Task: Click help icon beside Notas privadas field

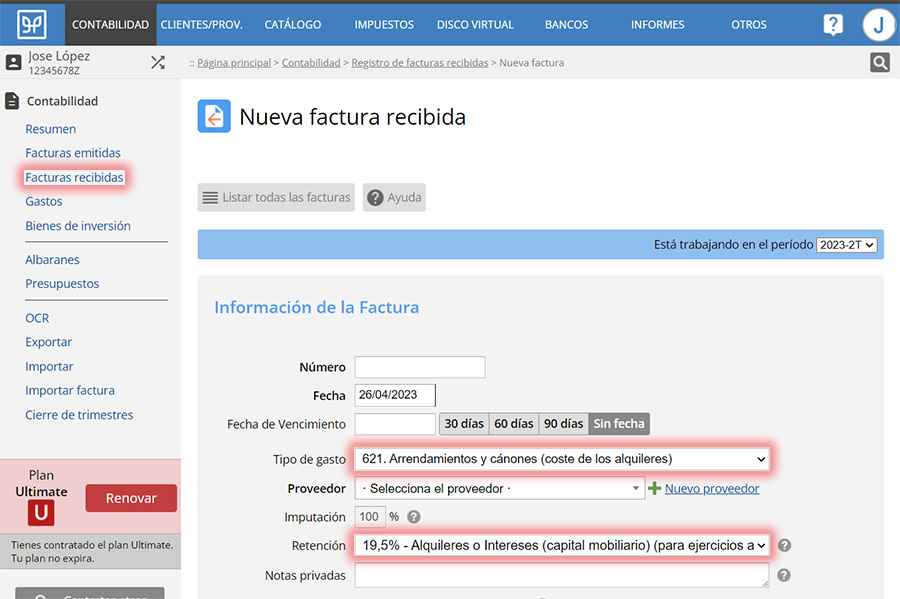Action: click(x=784, y=575)
